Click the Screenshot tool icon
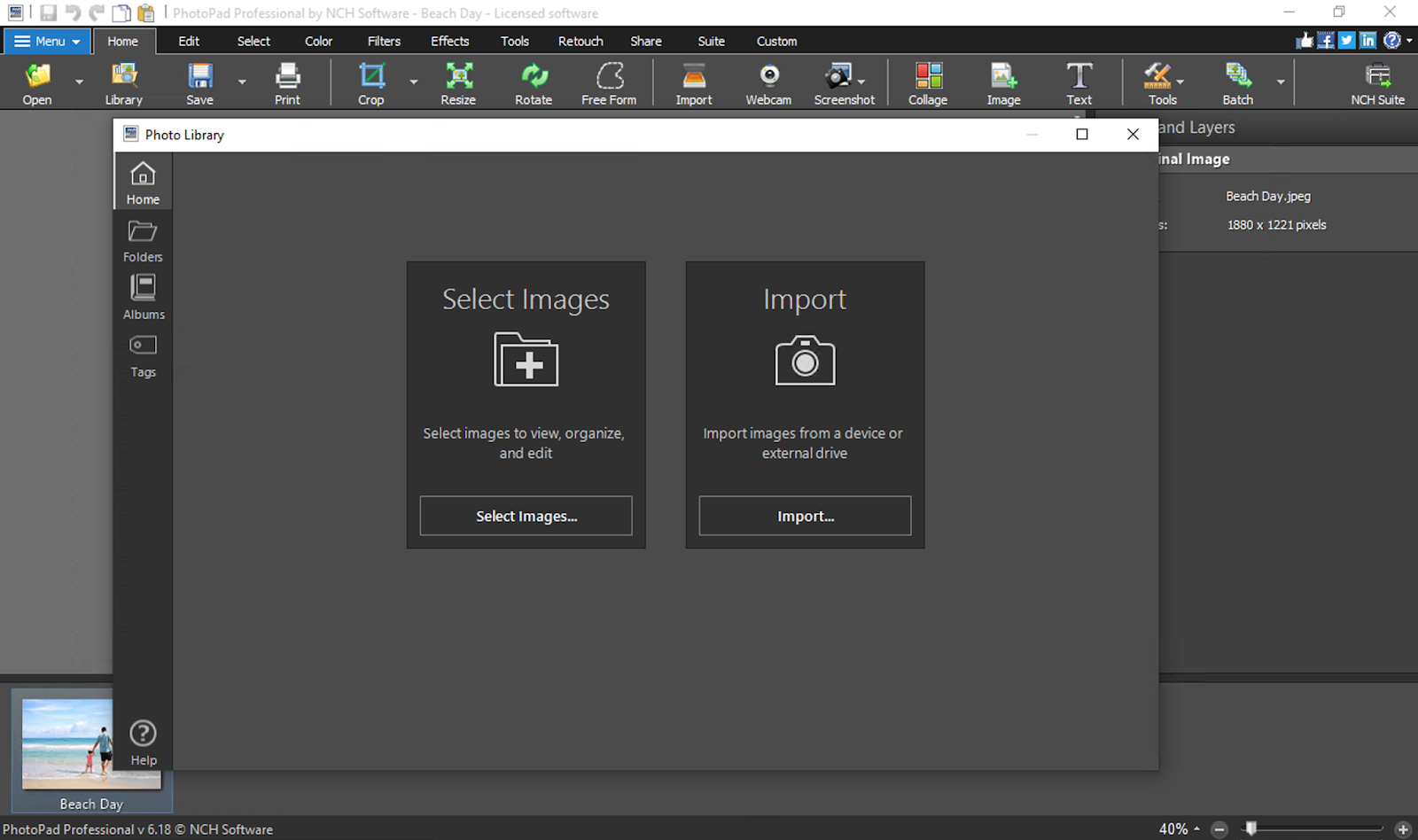 click(838, 76)
